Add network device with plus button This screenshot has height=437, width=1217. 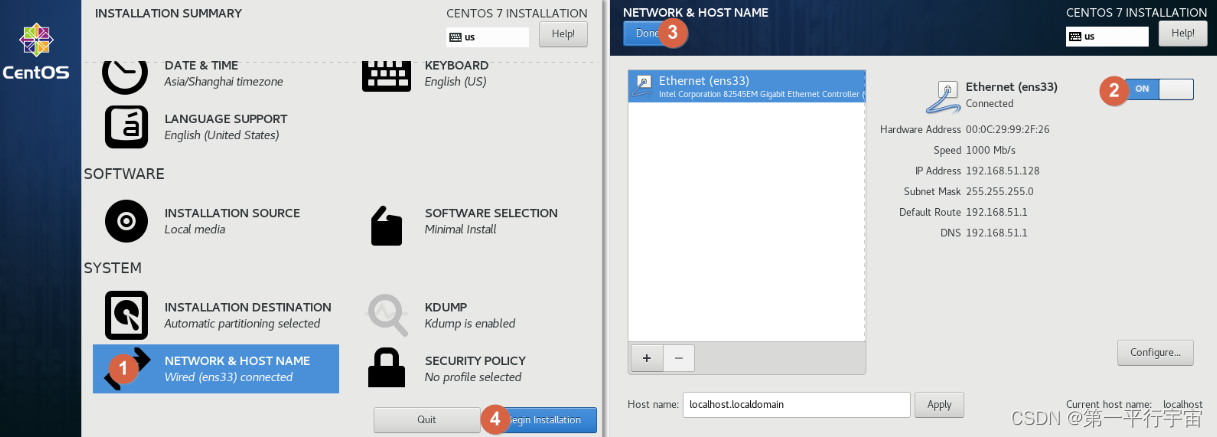coord(646,357)
